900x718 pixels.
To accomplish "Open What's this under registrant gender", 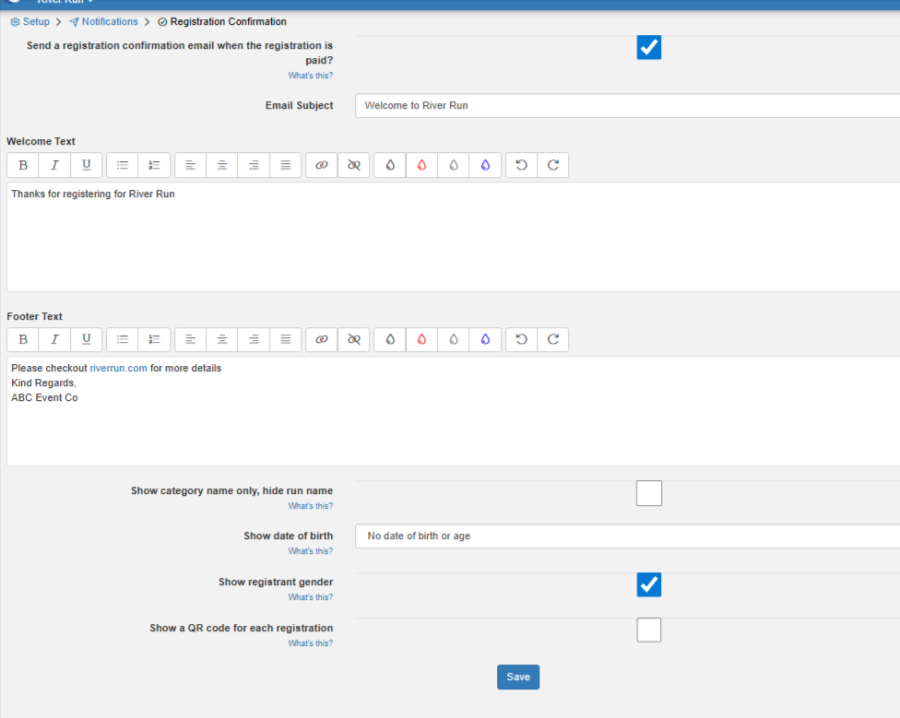I will 311,597.
